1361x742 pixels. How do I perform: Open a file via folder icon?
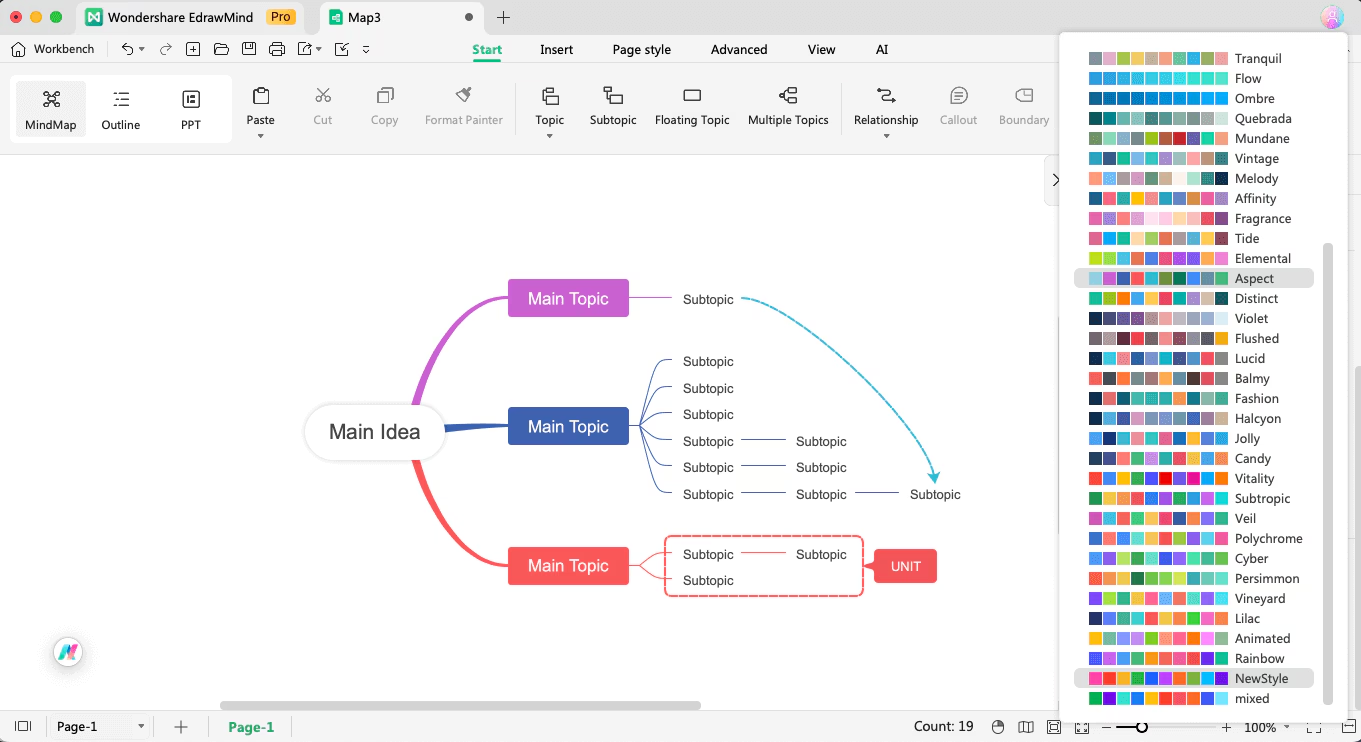221,49
